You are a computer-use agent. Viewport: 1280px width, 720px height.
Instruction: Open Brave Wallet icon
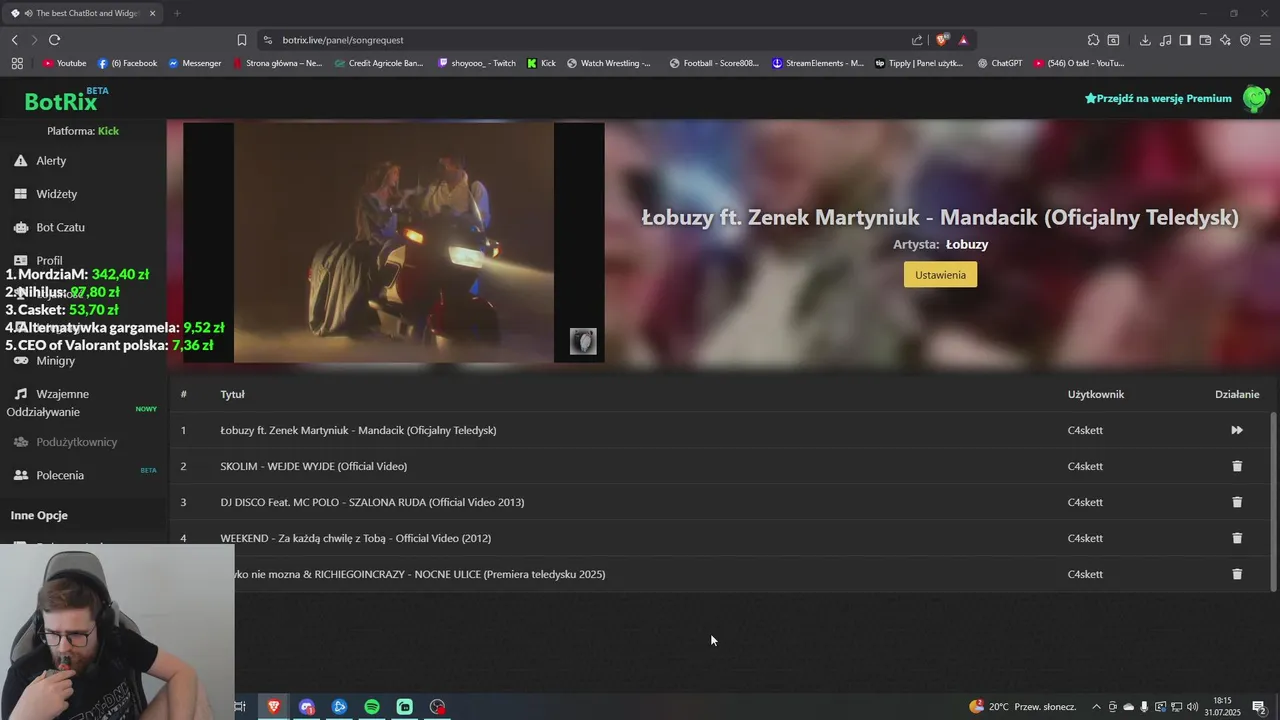[x=1205, y=40]
